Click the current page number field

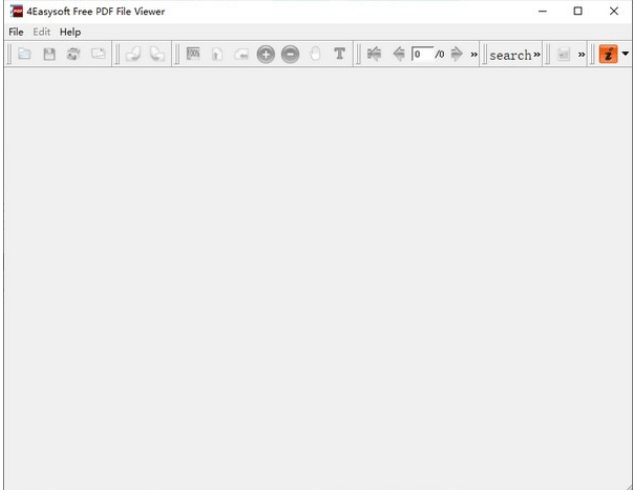[x=422, y=54]
